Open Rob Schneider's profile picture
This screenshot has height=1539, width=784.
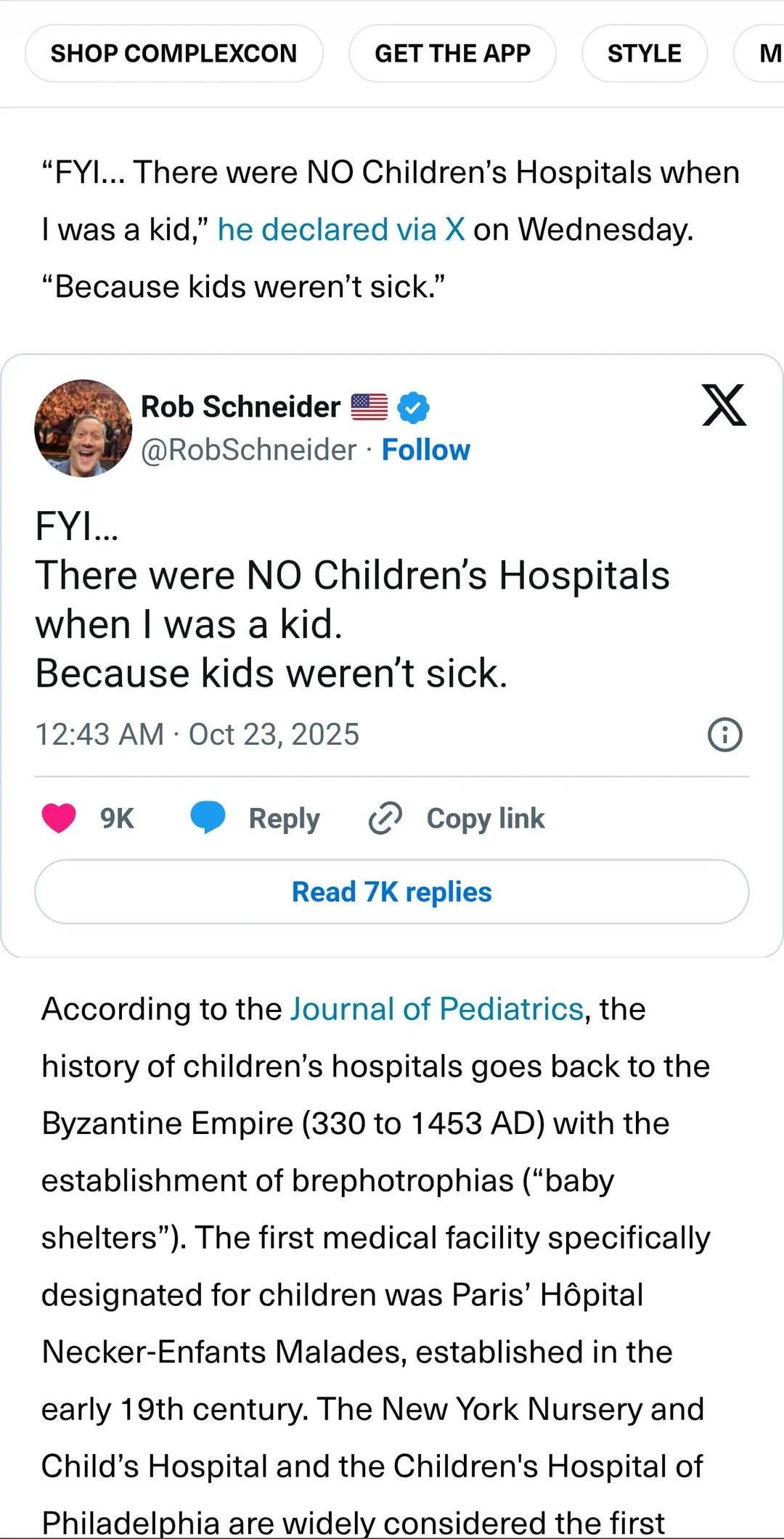pos(83,428)
